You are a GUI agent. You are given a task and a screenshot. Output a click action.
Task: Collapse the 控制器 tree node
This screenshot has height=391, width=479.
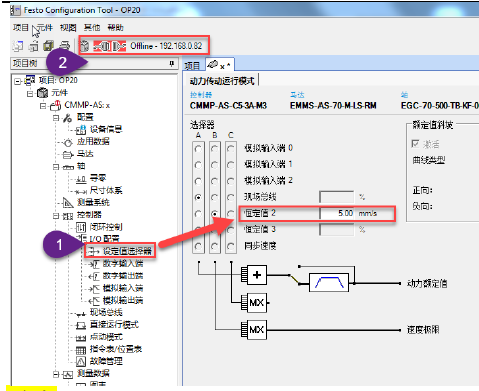56,216
